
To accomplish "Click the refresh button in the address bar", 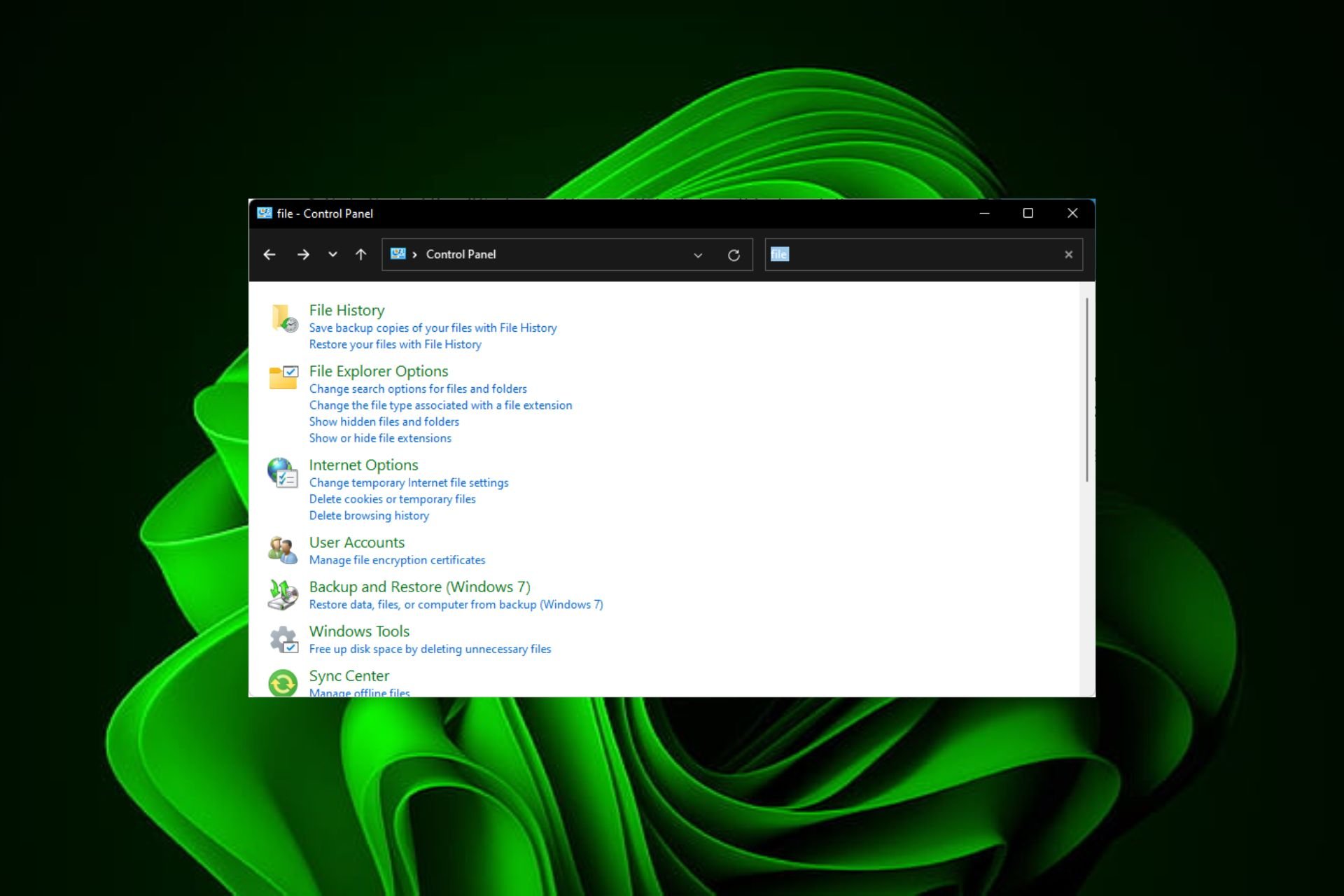I will (734, 255).
